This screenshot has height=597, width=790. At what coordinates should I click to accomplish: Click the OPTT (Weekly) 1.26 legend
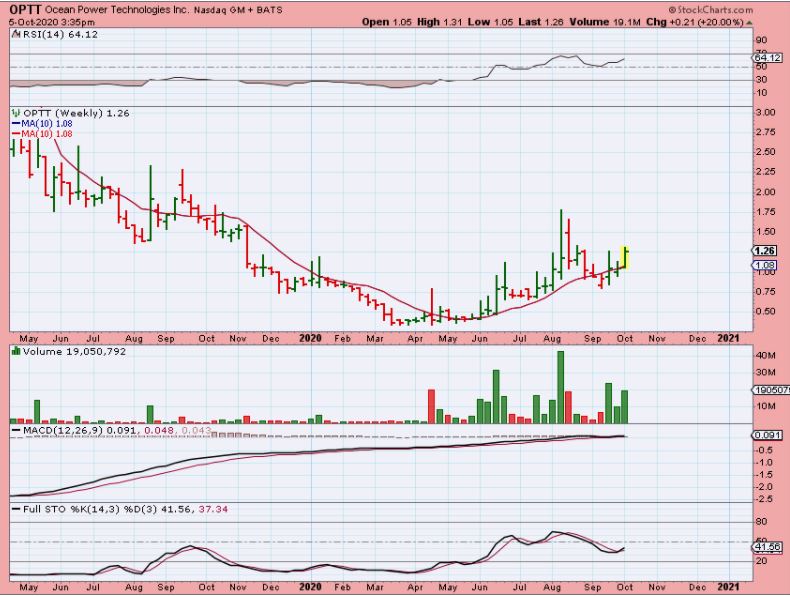76,113
